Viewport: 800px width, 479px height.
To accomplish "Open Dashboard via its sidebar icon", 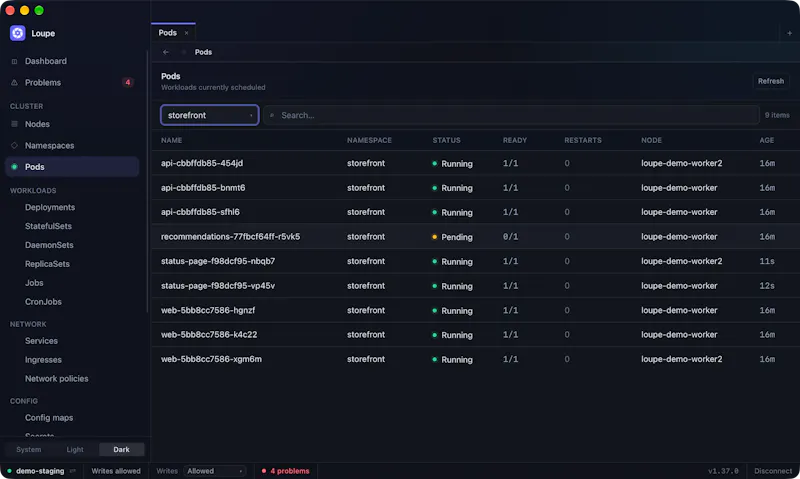I will pyautogui.click(x=14, y=61).
